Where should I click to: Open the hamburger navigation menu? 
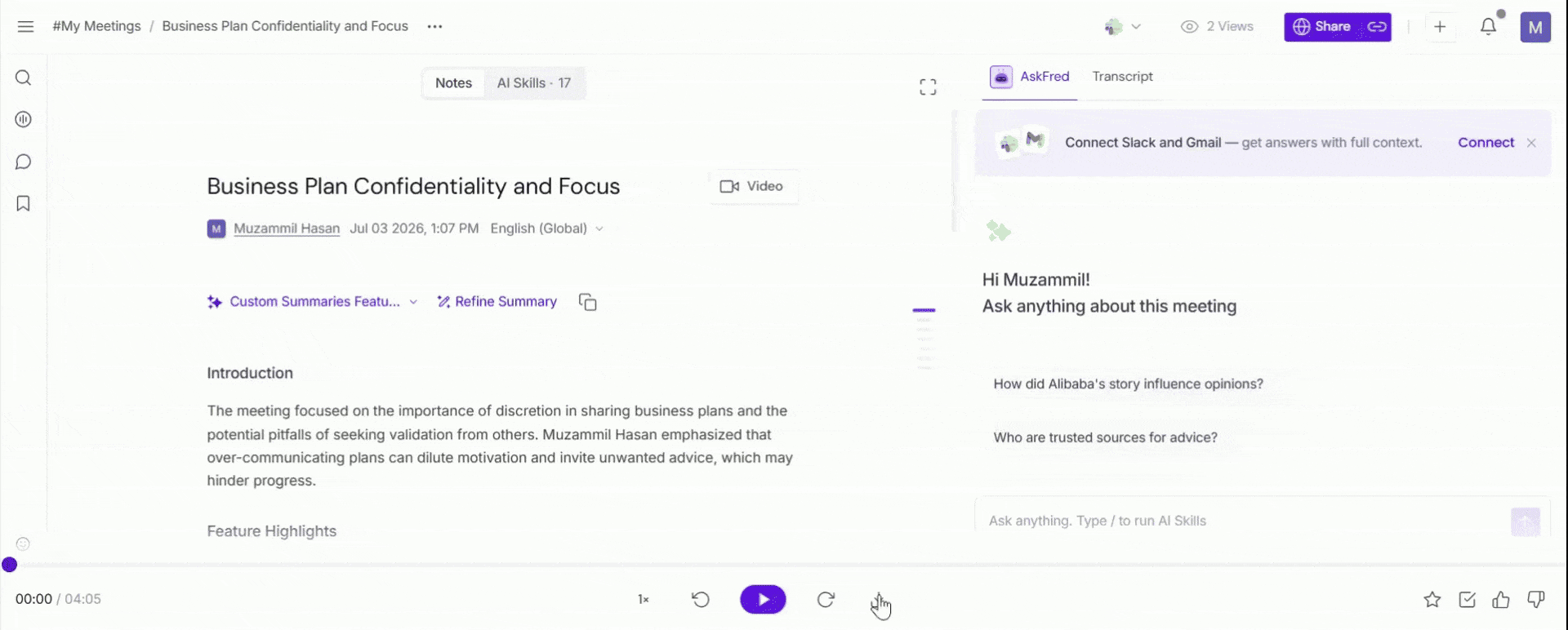25,26
